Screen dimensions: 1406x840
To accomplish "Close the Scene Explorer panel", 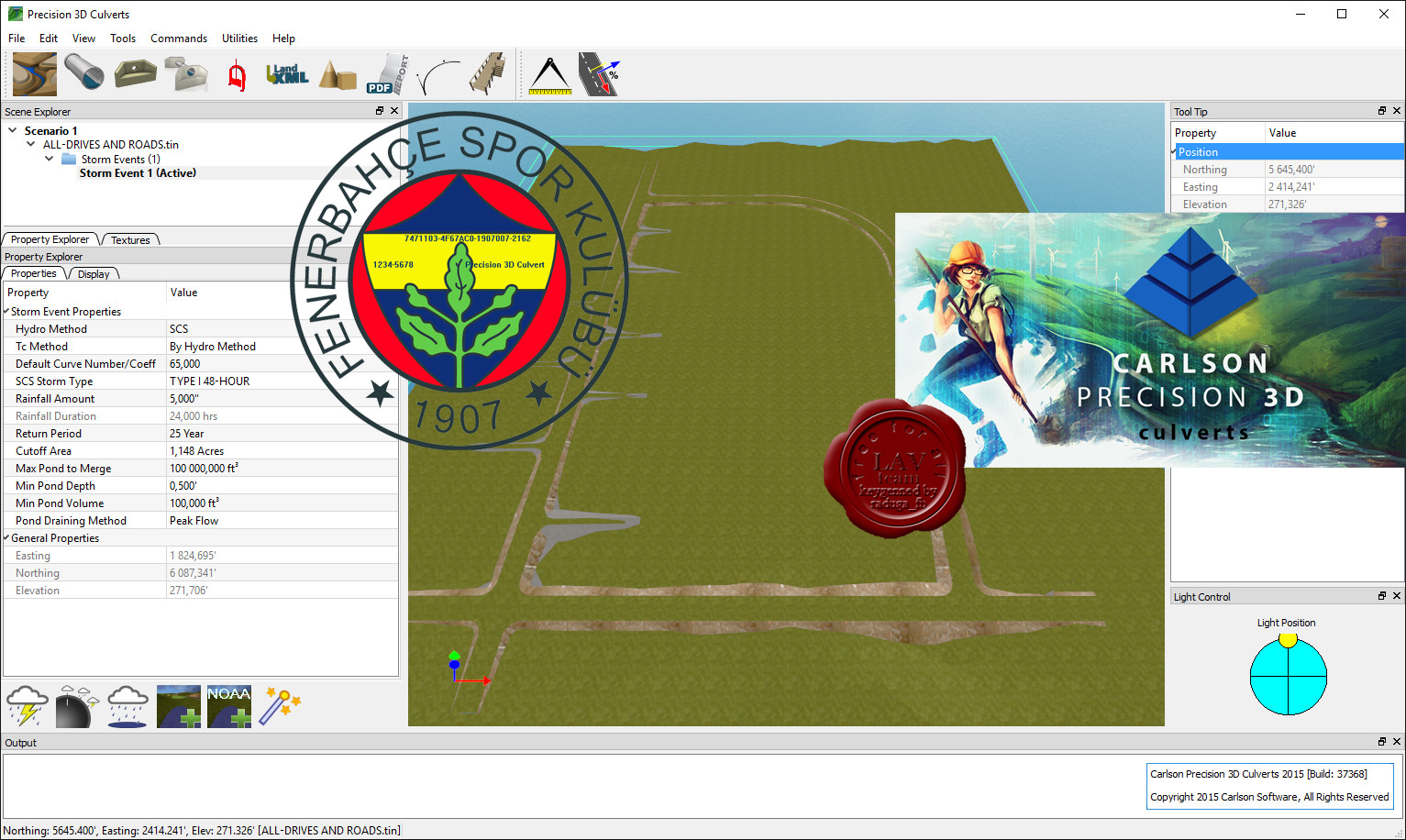I will tap(394, 111).
